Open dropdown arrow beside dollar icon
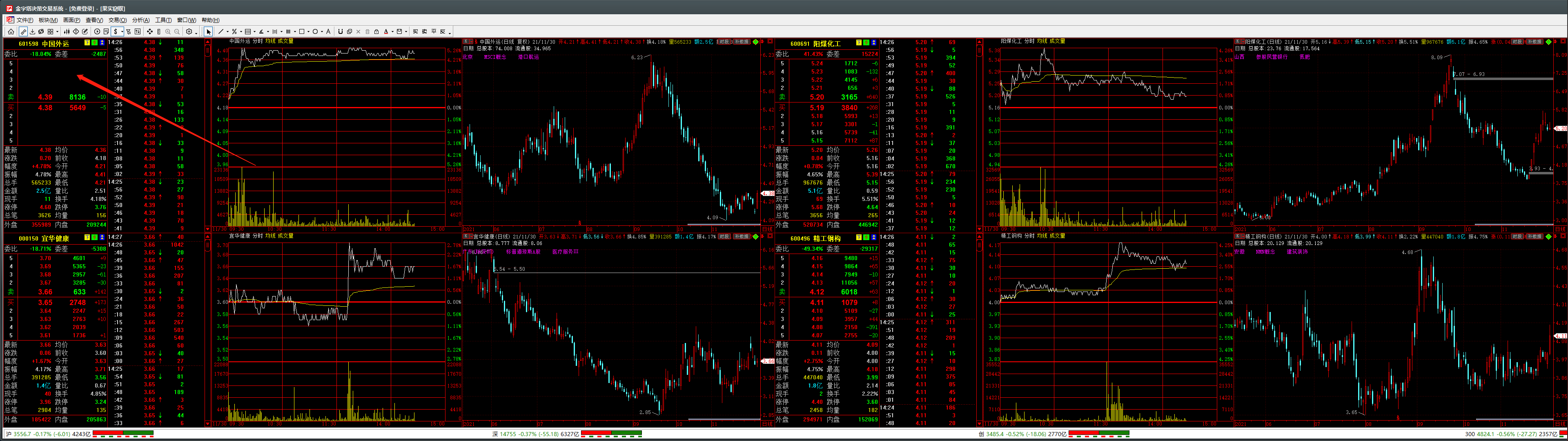 click(x=122, y=32)
